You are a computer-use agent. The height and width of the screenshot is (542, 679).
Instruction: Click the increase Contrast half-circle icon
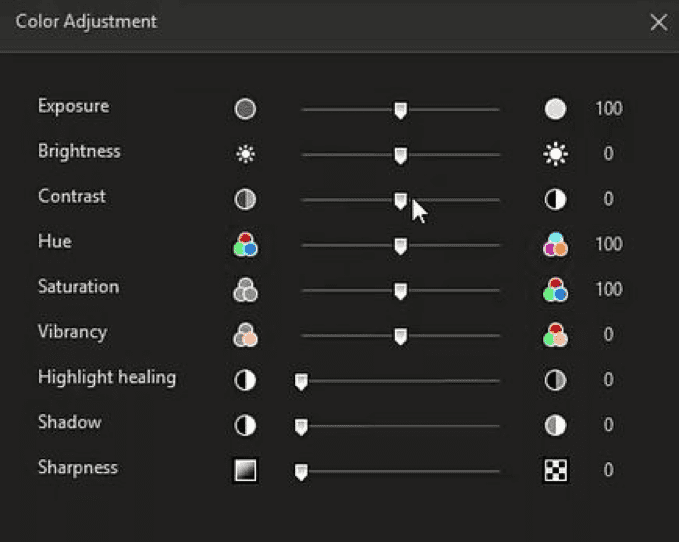(555, 200)
